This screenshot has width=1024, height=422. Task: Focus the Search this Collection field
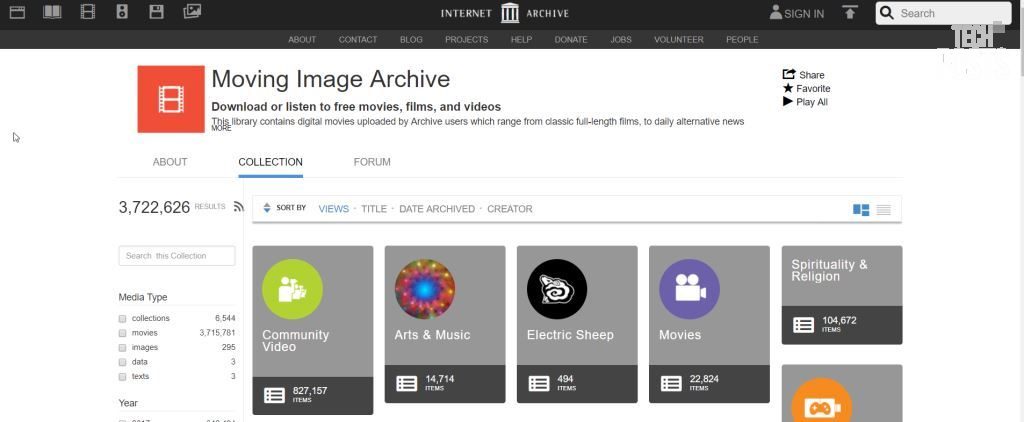pyautogui.click(x=177, y=256)
